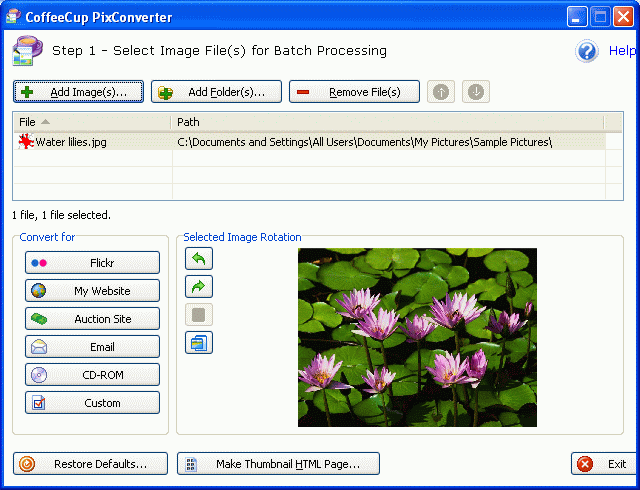The image size is (640, 490).
Task: Pick the Auction Site preset
Action: (92, 319)
